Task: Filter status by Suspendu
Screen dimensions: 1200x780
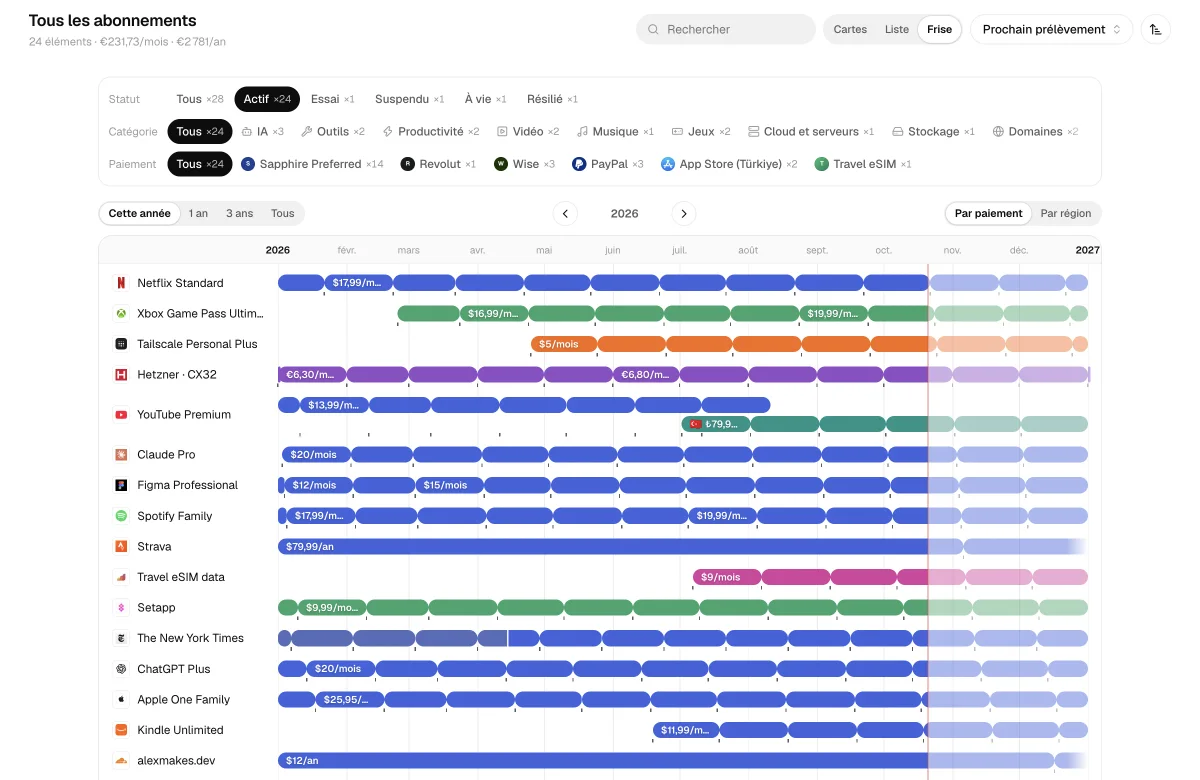Action: point(410,99)
